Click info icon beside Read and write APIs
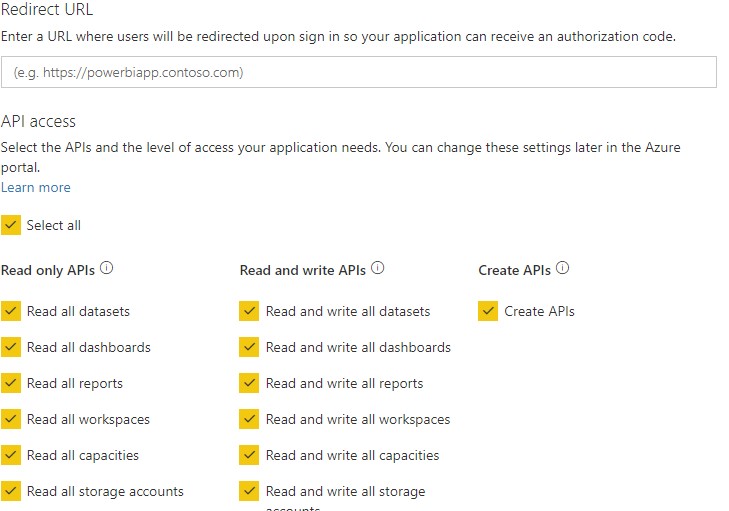 pos(377,269)
